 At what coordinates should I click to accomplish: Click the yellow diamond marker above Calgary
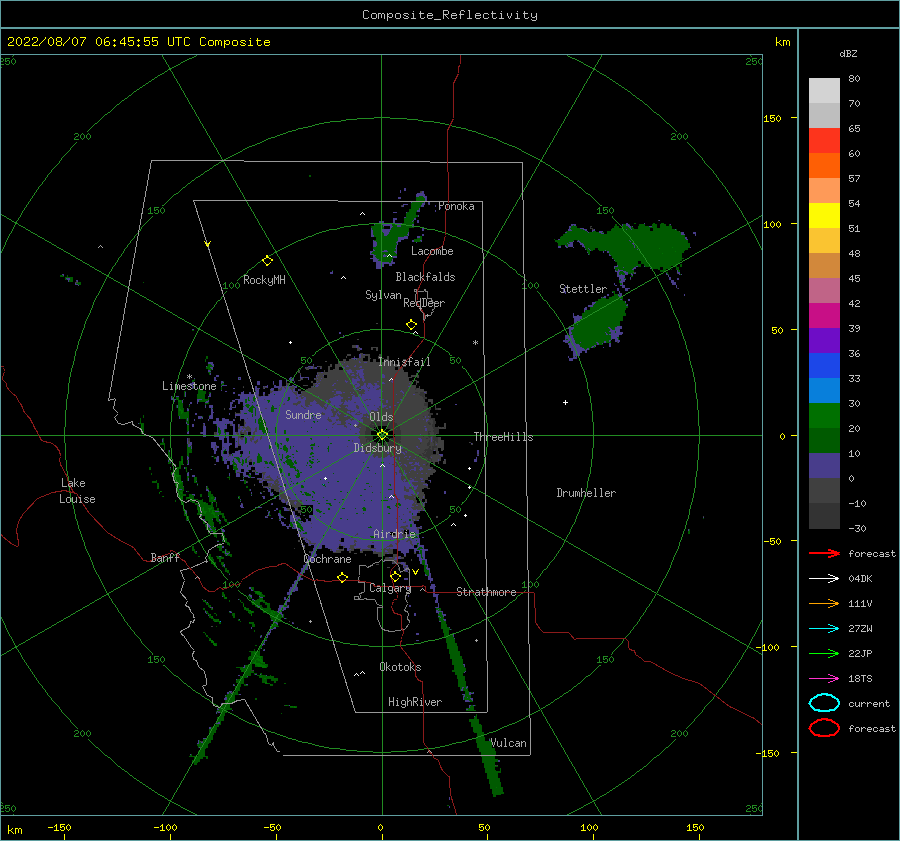(395, 576)
